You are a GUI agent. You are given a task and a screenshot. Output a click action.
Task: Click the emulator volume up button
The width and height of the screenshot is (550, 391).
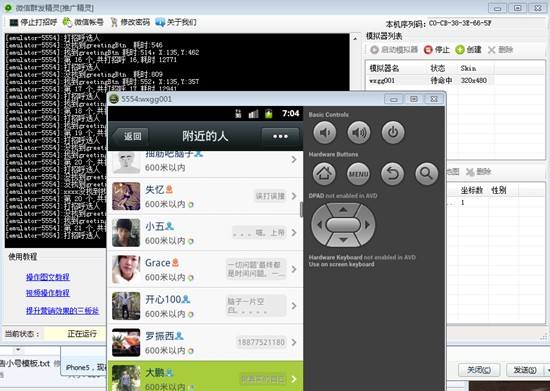point(358,133)
